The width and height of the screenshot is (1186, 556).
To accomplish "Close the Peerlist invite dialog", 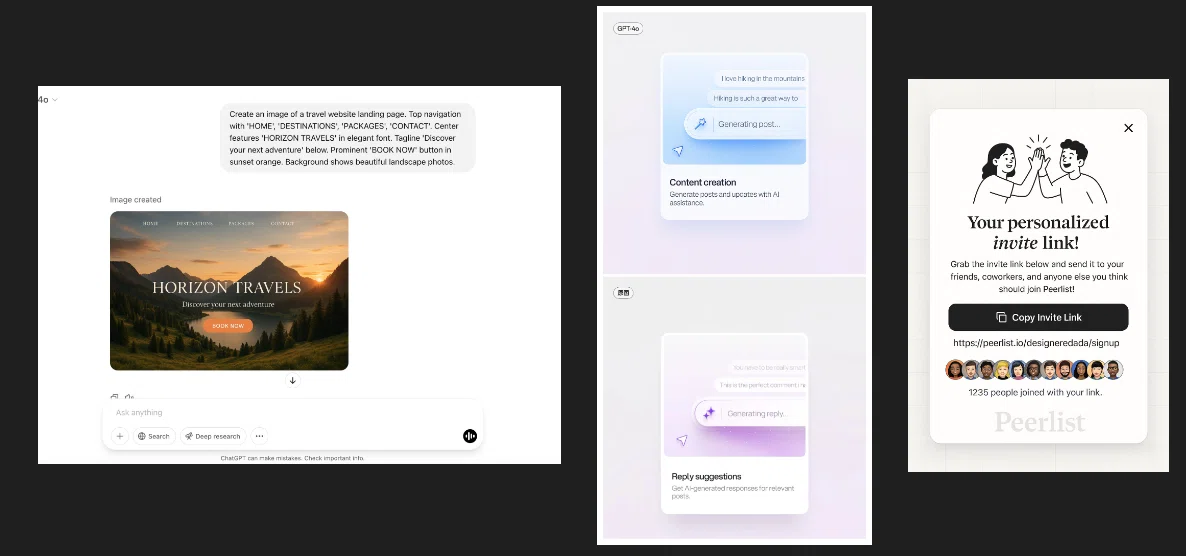I will (x=1129, y=128).
